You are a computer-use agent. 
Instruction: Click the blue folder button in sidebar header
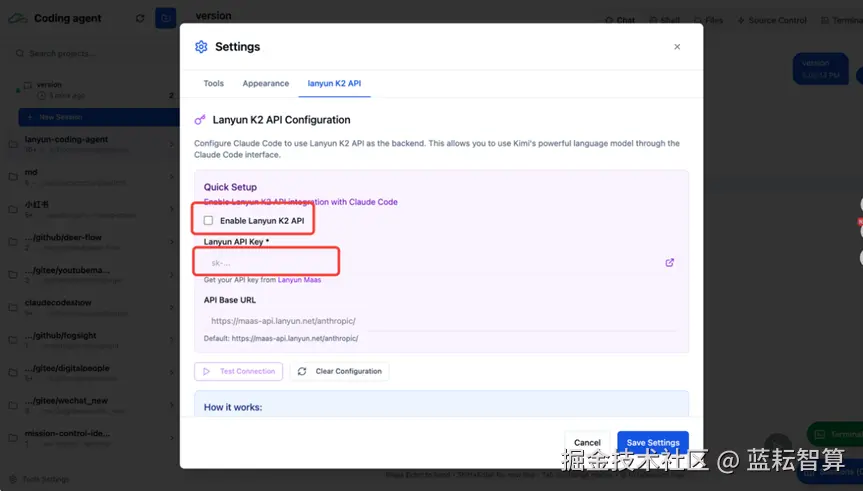165,18
